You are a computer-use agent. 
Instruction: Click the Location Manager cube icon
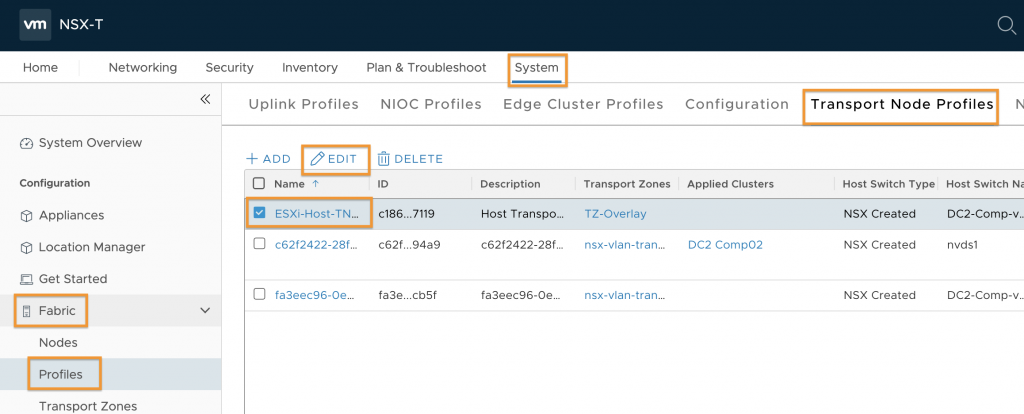(26, 247)
